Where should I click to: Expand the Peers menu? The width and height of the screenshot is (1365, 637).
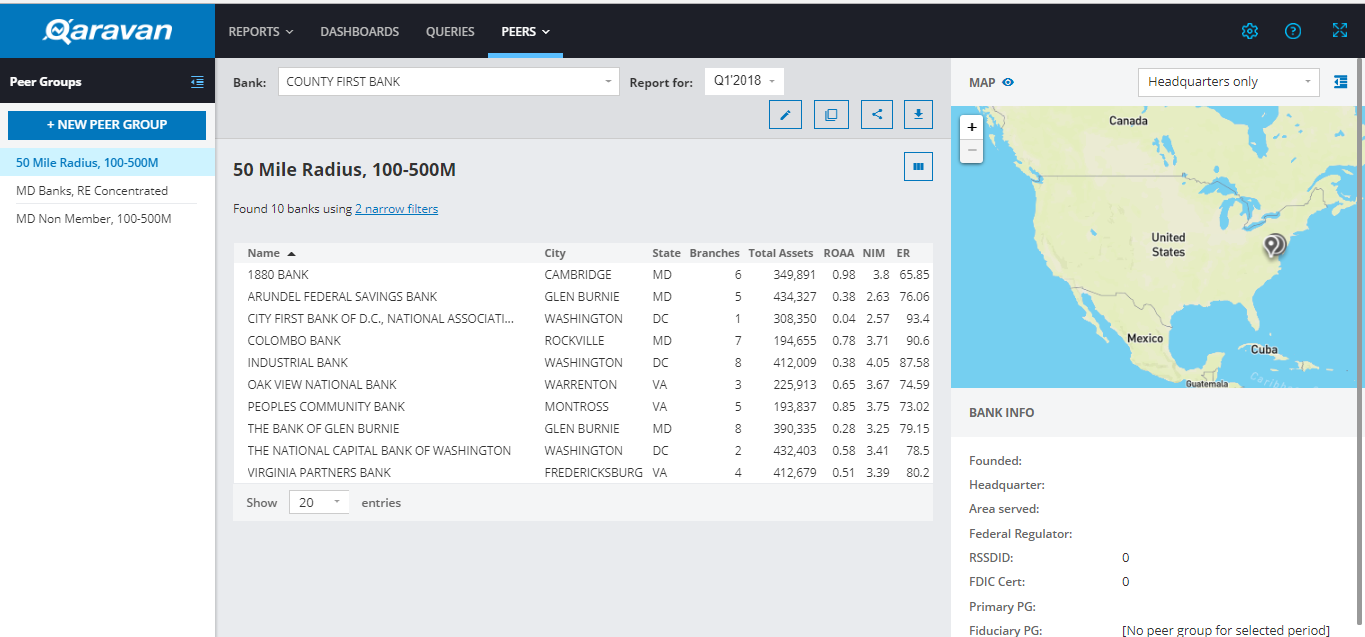point(526,31)
